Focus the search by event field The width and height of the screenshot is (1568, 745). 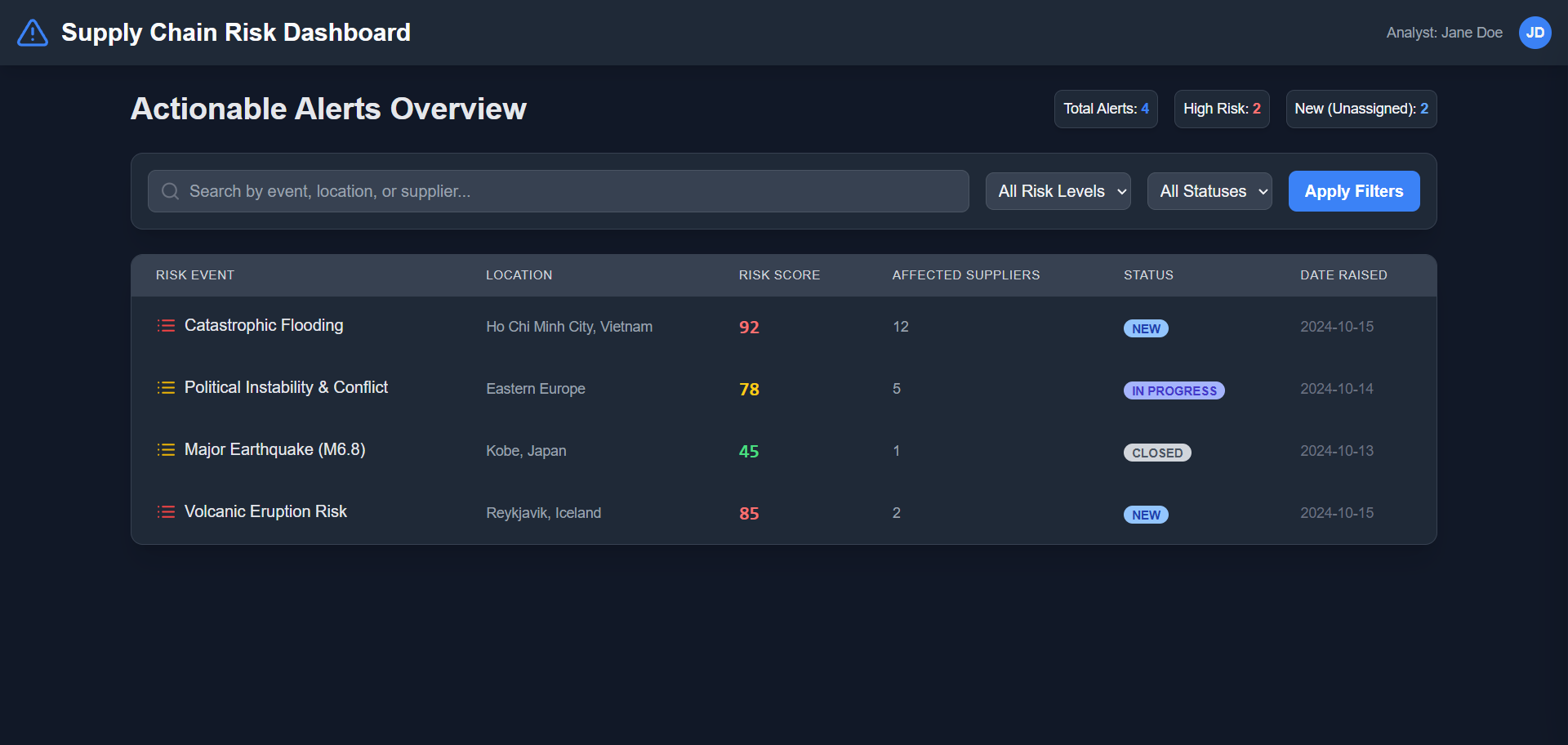pos(559,191)
